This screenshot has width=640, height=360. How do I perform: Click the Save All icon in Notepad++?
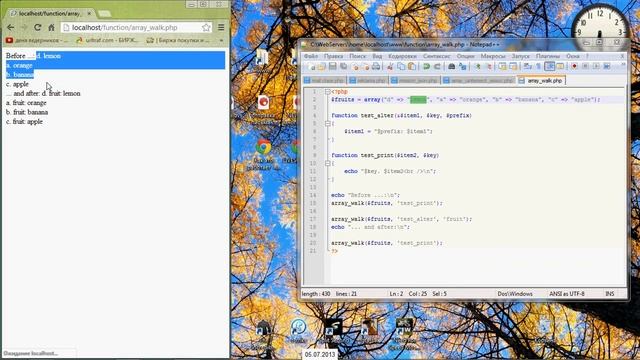tap(343, 67)
